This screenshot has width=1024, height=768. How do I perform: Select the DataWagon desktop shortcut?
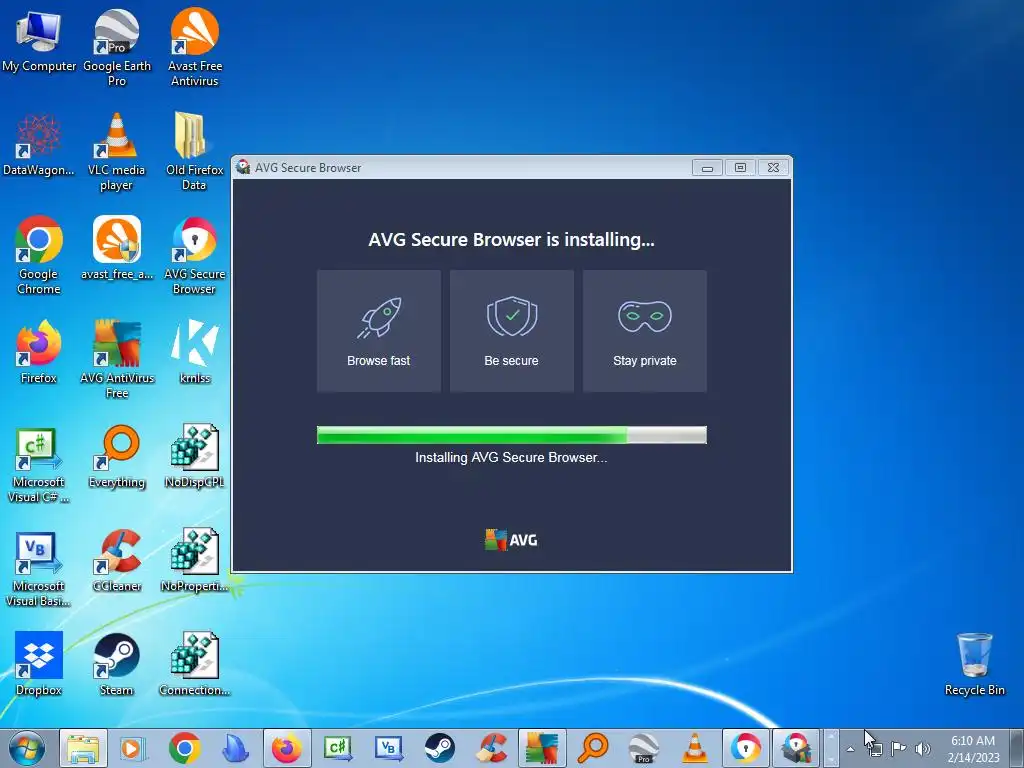[x=39, y=145]
